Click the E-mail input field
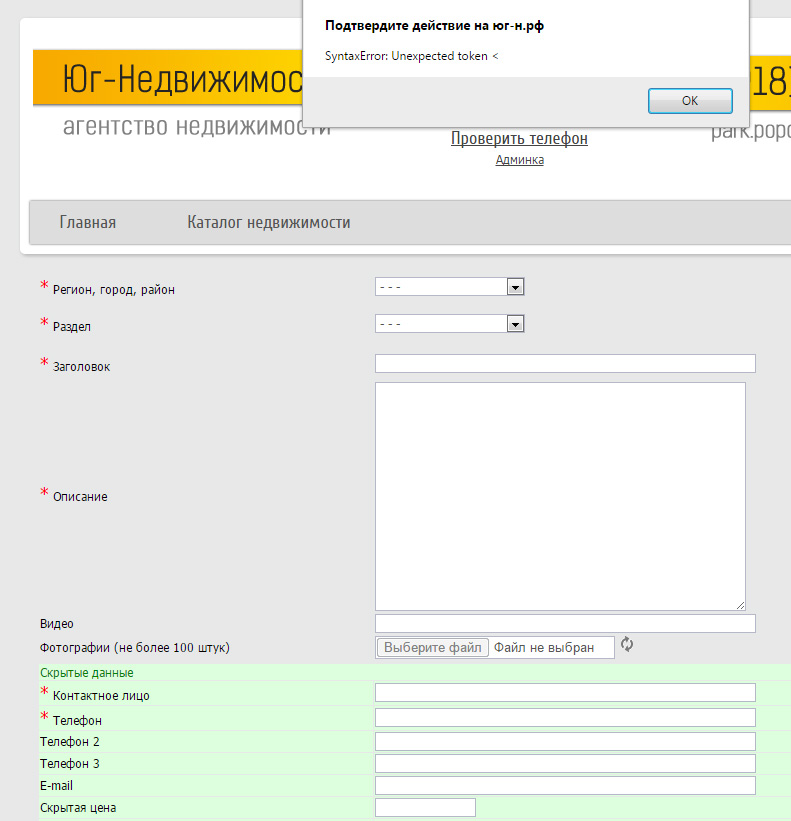This screenshot has height=821, width=791. pos(565,785)
